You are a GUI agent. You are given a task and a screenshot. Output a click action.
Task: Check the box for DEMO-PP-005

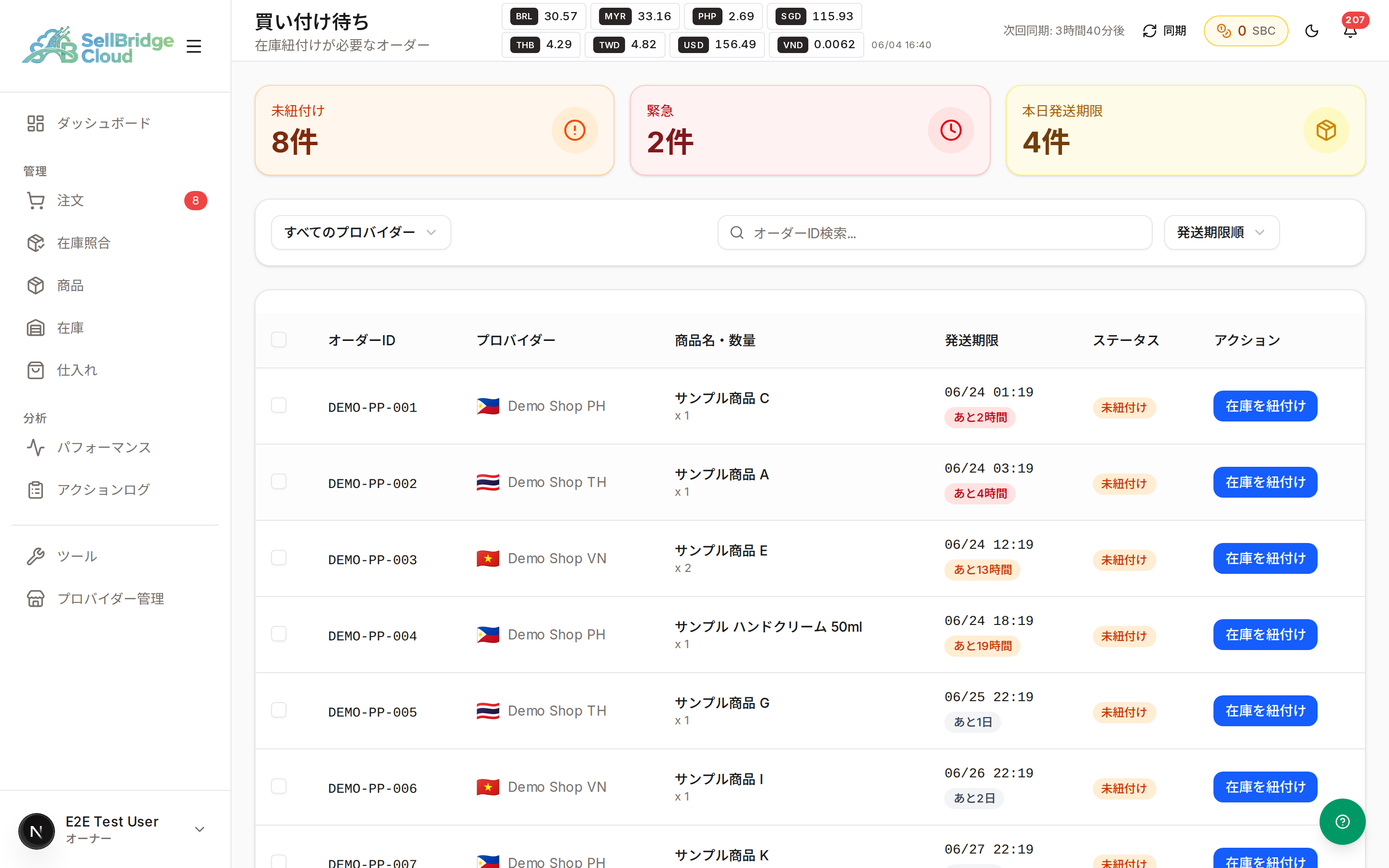(x=279, y=710)
